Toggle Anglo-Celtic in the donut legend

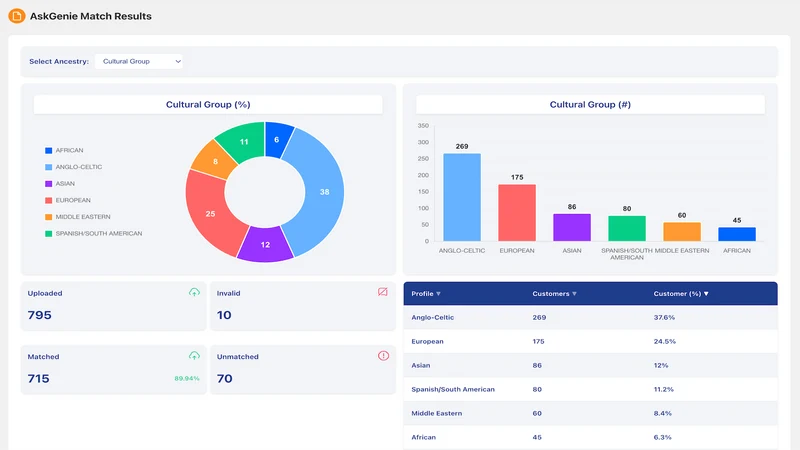tap(73, 167)
